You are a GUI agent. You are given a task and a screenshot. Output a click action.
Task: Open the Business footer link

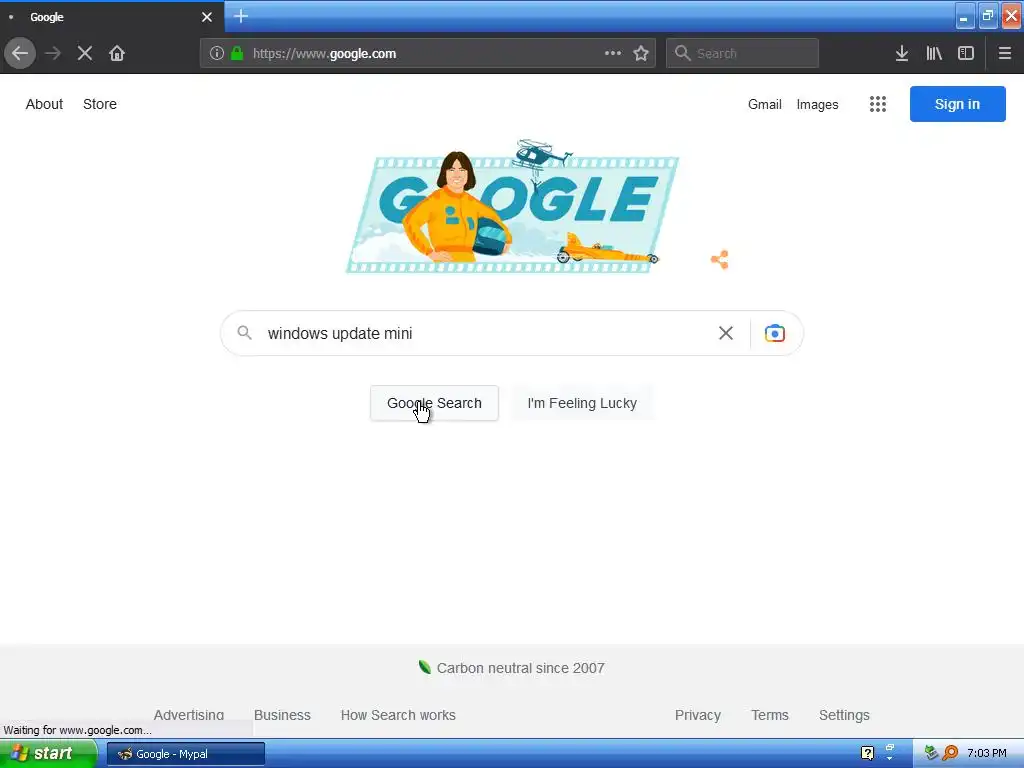pos(282,715)
